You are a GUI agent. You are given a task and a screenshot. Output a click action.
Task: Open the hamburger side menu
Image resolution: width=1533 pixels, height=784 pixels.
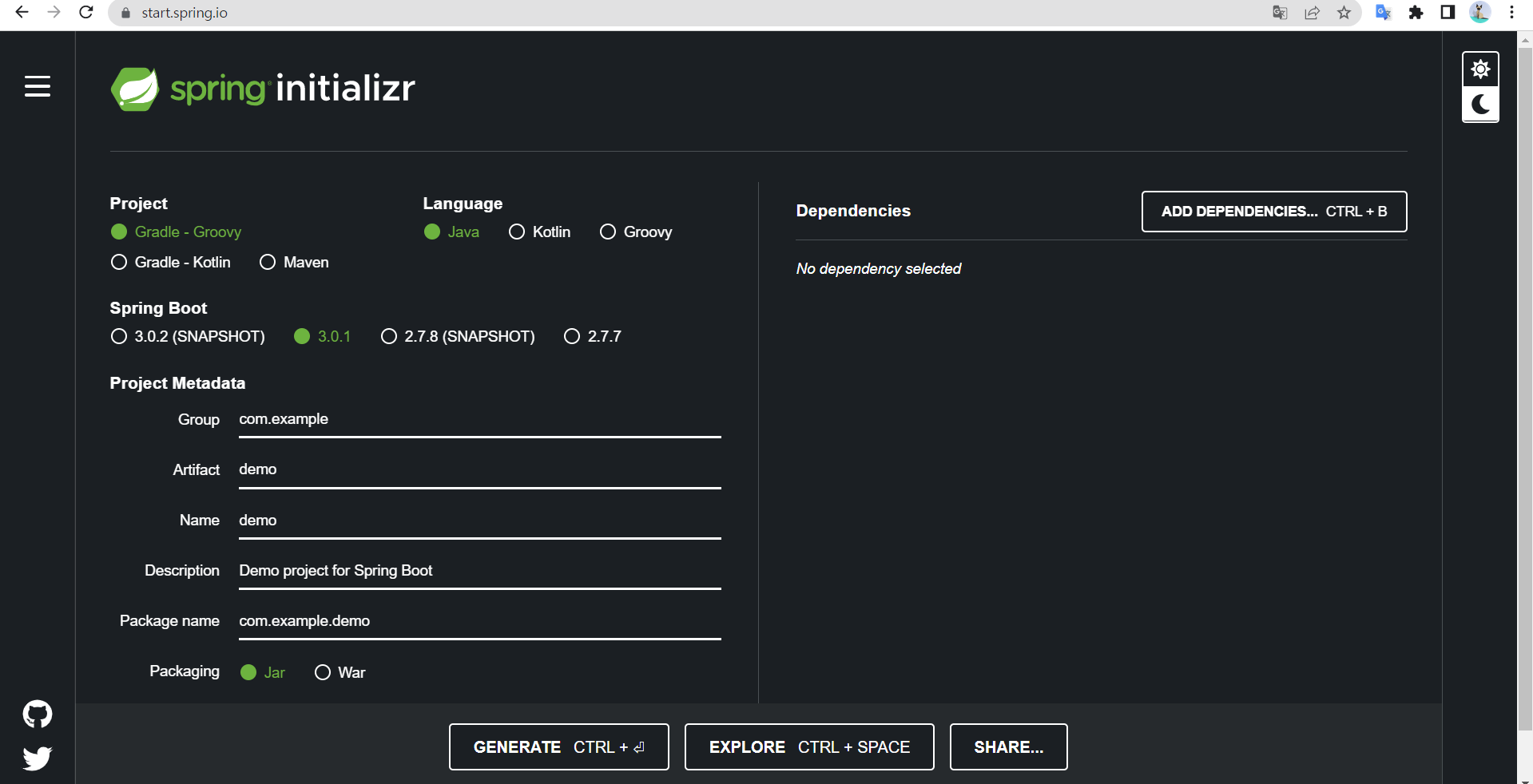[x=38, y=86]
